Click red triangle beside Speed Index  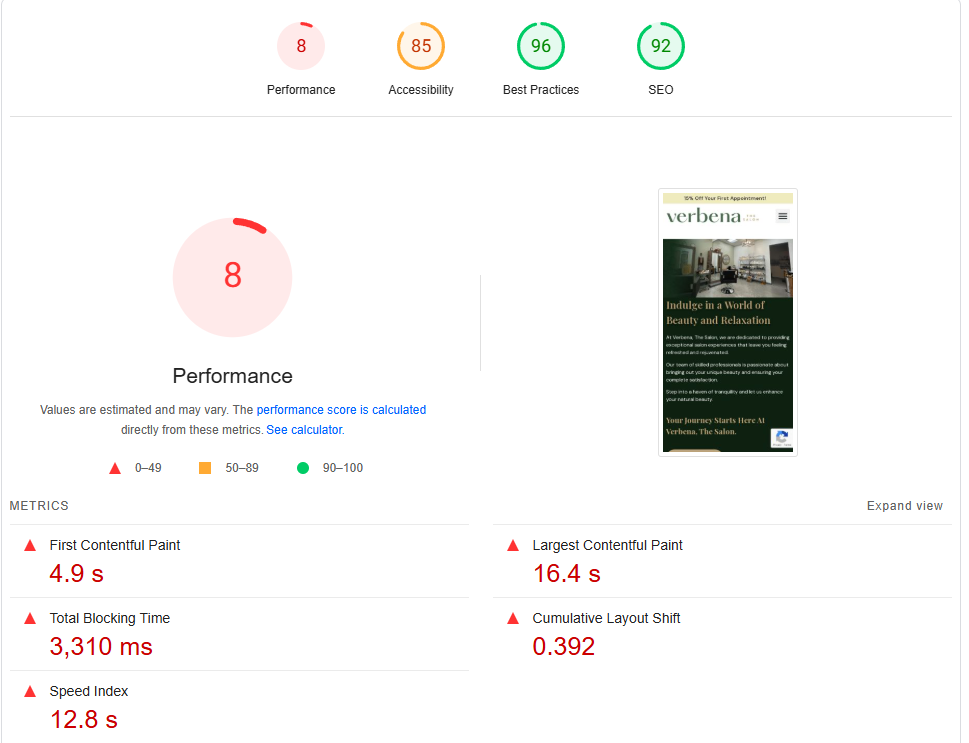pos(30,691)
